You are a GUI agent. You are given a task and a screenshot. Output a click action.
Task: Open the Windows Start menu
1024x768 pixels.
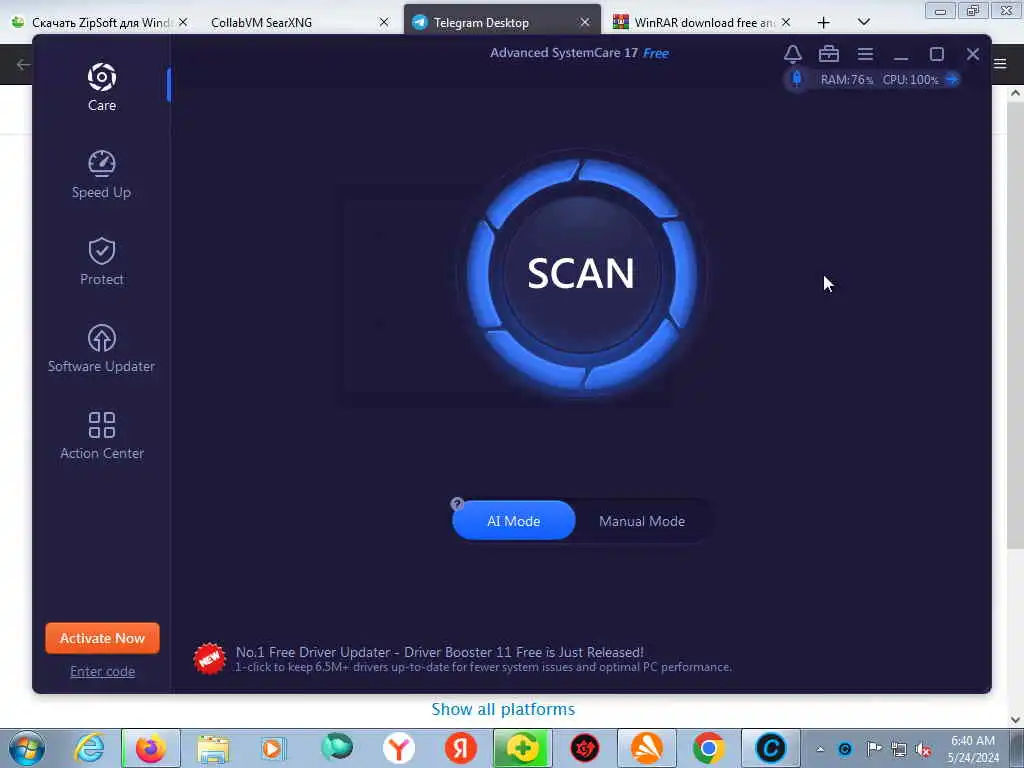point(27,748)
